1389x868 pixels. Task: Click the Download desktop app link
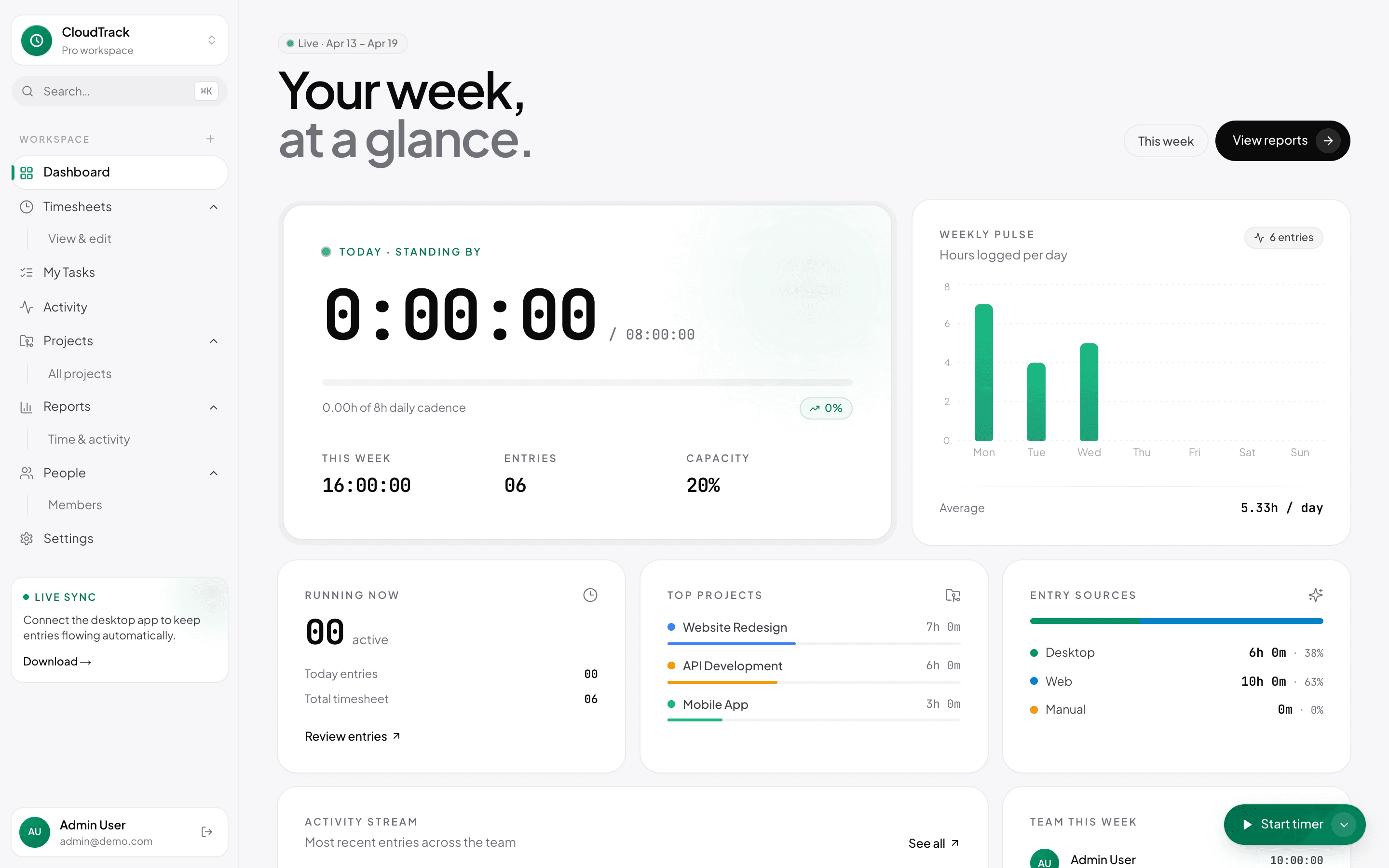tap(57, 661)
